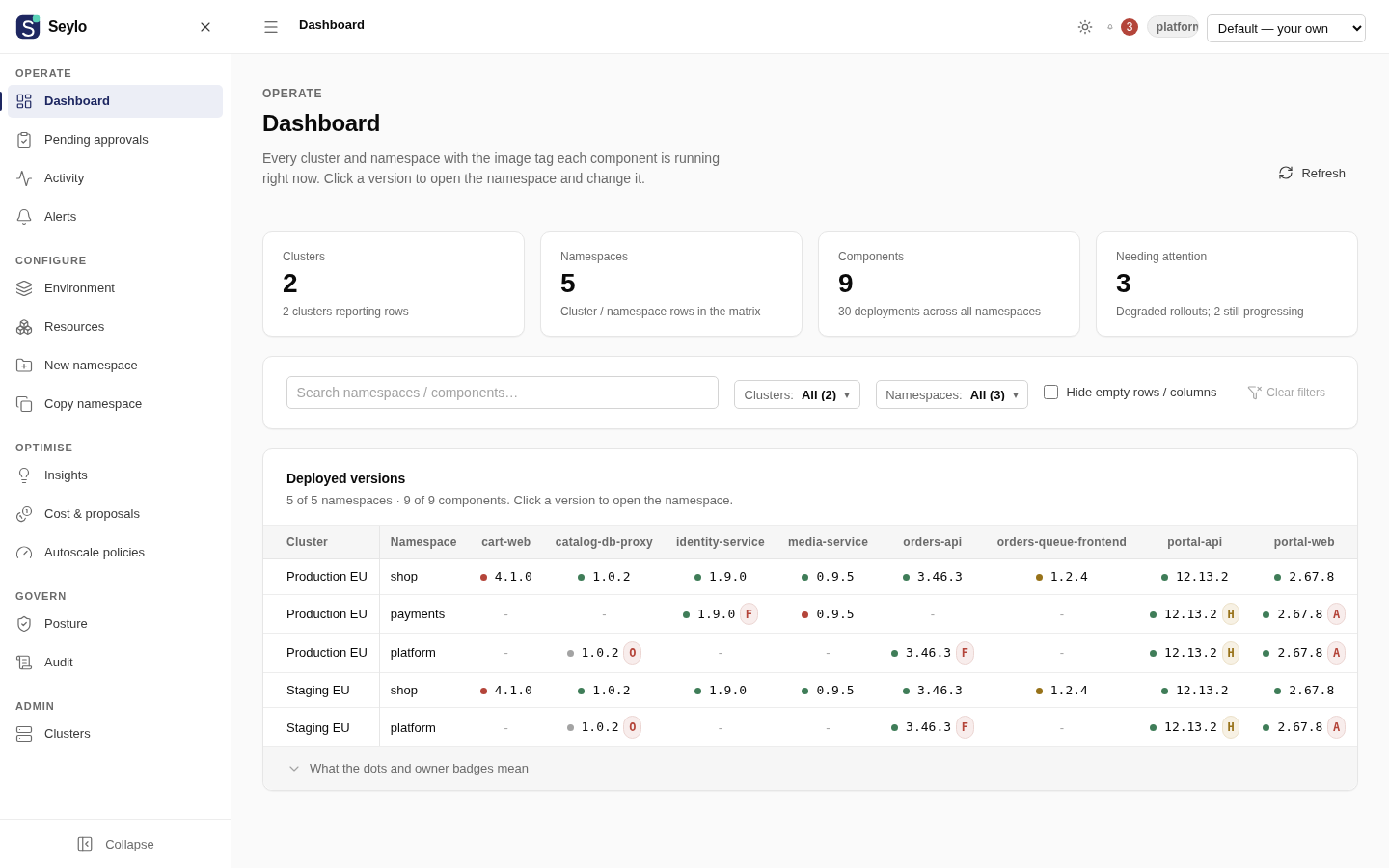Toggle the hamburger menu in top bar
The width and height of the screenshot is (1389, 868).
pos(271,27)
